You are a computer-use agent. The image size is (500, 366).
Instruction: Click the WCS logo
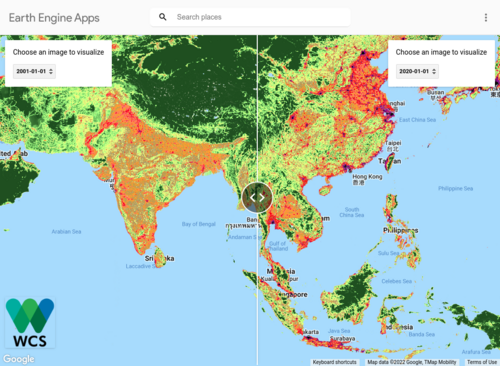click(x=30, y=323)
